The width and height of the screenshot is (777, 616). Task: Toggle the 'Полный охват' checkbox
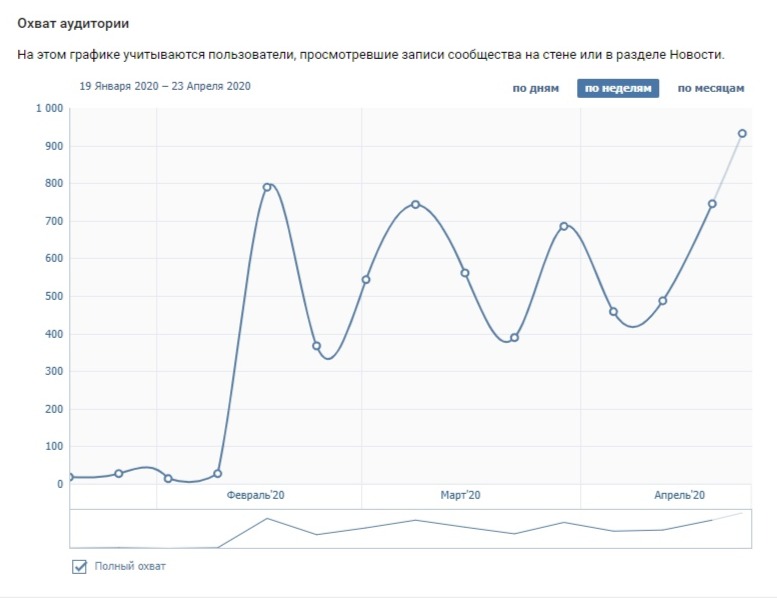click(79, 566)
